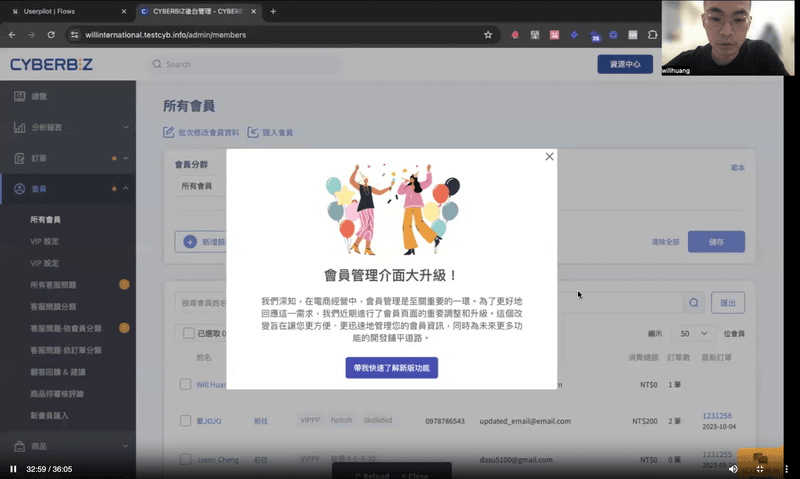Viewport: 800px width, 479px height.
Task: Pause the video with playback button
Action: point(13,468)
